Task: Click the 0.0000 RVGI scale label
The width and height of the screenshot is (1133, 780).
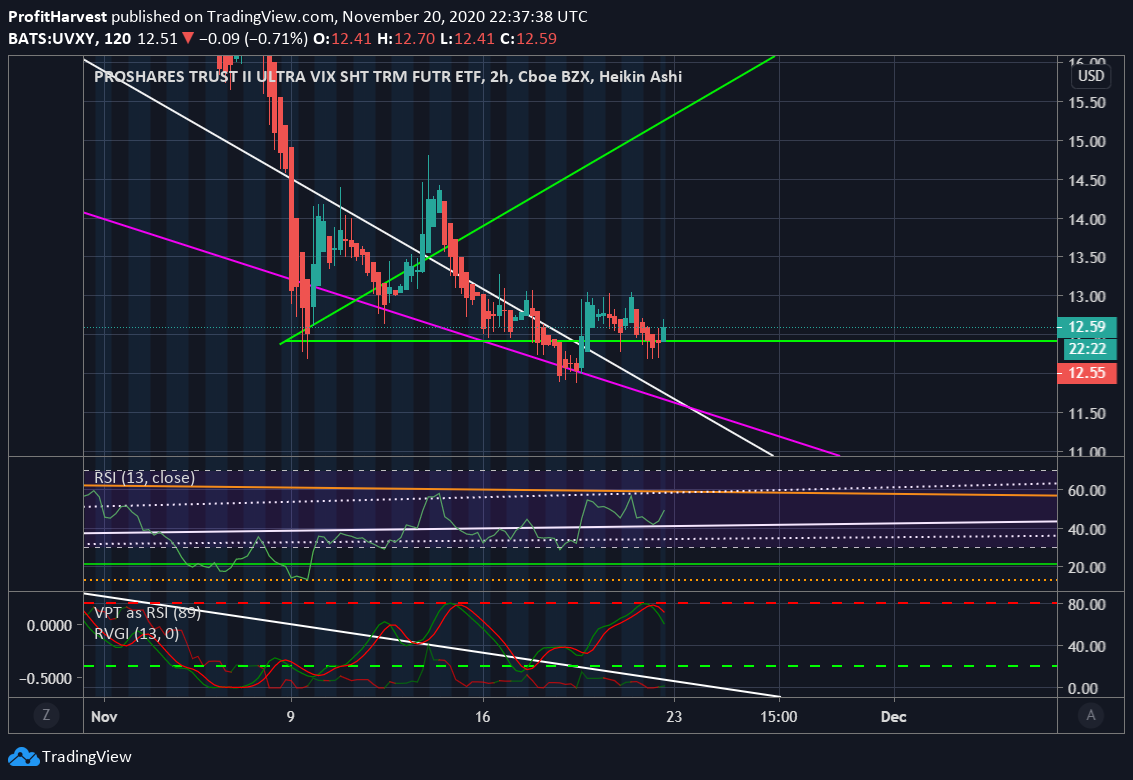Action: [x=50, y=625]
